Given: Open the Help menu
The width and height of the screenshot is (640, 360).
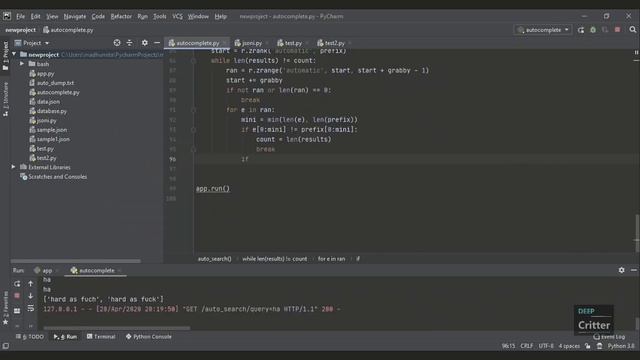Looking at the screenshot, I should (x=220, y=16).
